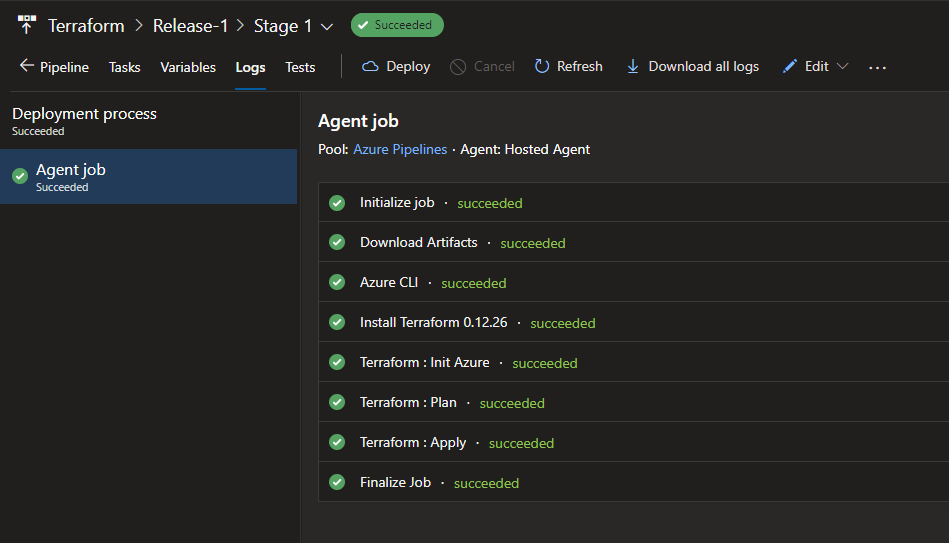Image resolution: width=949 pixels, height=543 pixels.
Task: Open the more options ellipsis menu
Action: (877, 67)
